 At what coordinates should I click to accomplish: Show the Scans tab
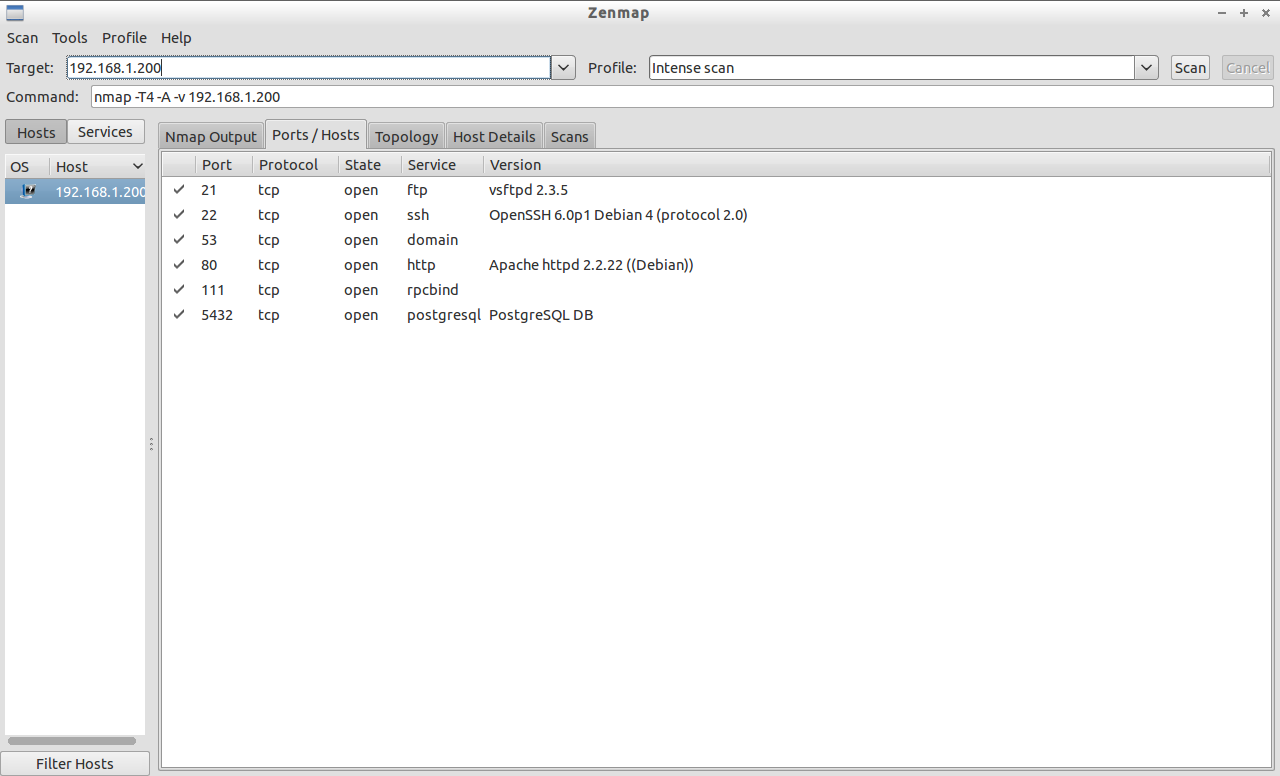(x=570, y=136)
